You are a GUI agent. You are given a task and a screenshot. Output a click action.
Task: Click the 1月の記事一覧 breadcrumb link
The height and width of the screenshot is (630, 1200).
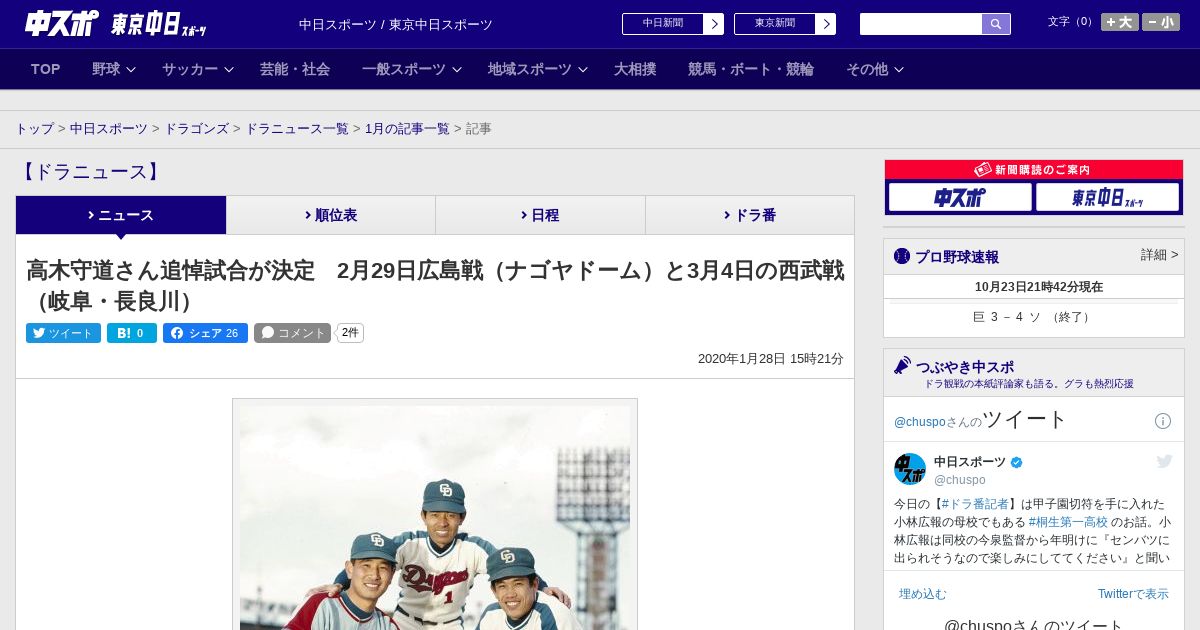[407, 129]
